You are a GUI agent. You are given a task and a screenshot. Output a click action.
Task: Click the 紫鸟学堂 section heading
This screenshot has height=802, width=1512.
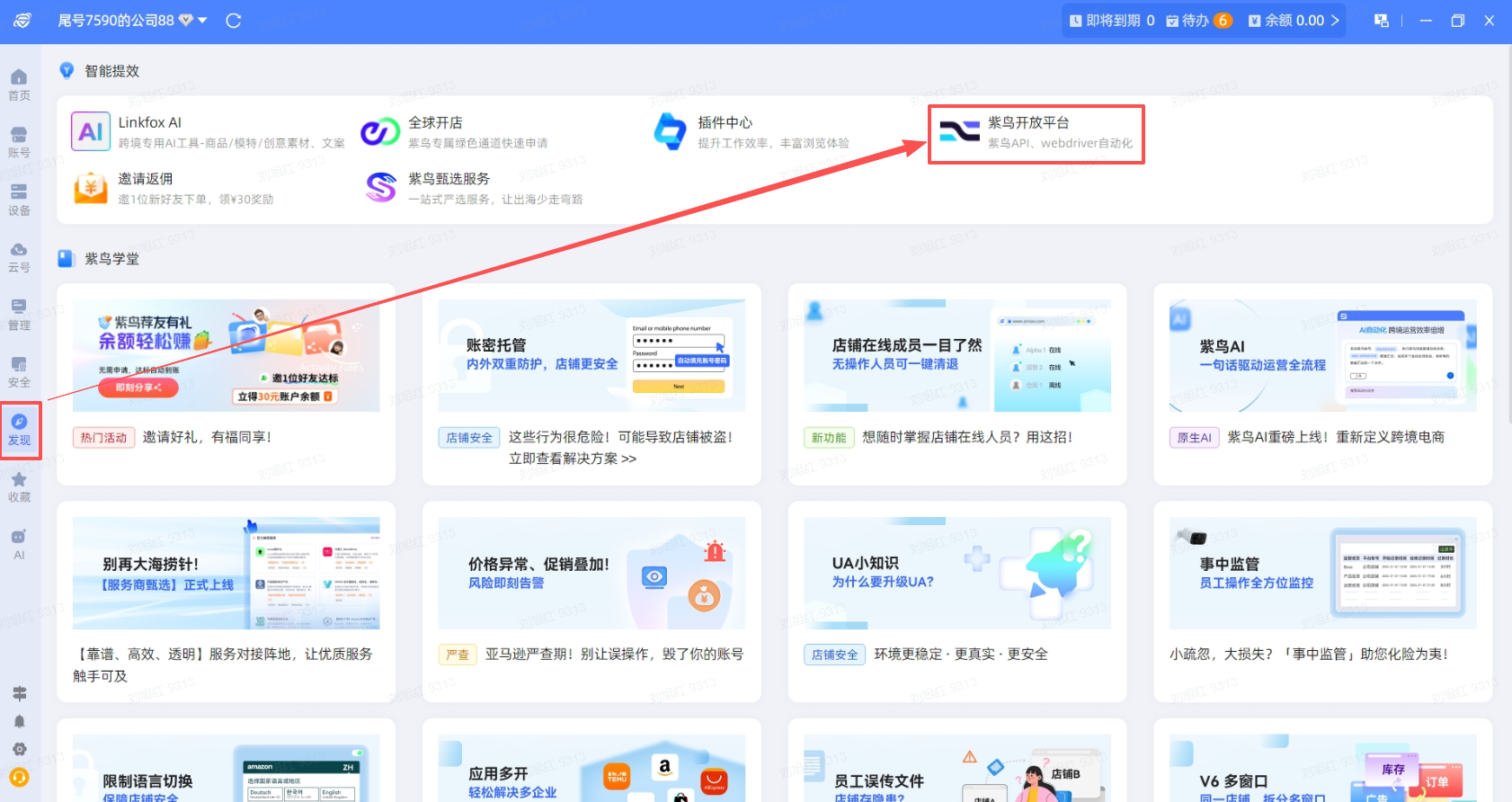(x=112, y=259)
